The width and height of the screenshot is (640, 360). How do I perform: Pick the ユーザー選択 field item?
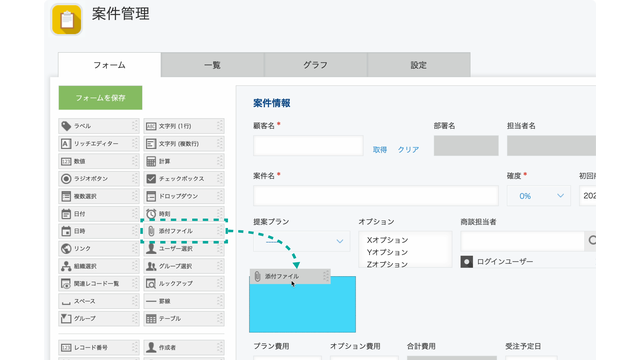click(x=184, y=249)
